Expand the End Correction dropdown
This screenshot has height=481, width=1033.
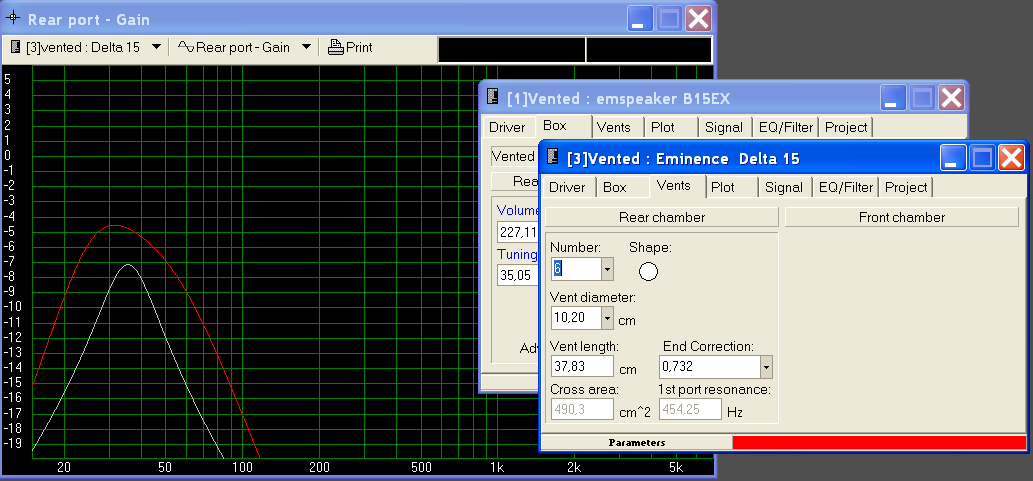(x=766, y=367)
